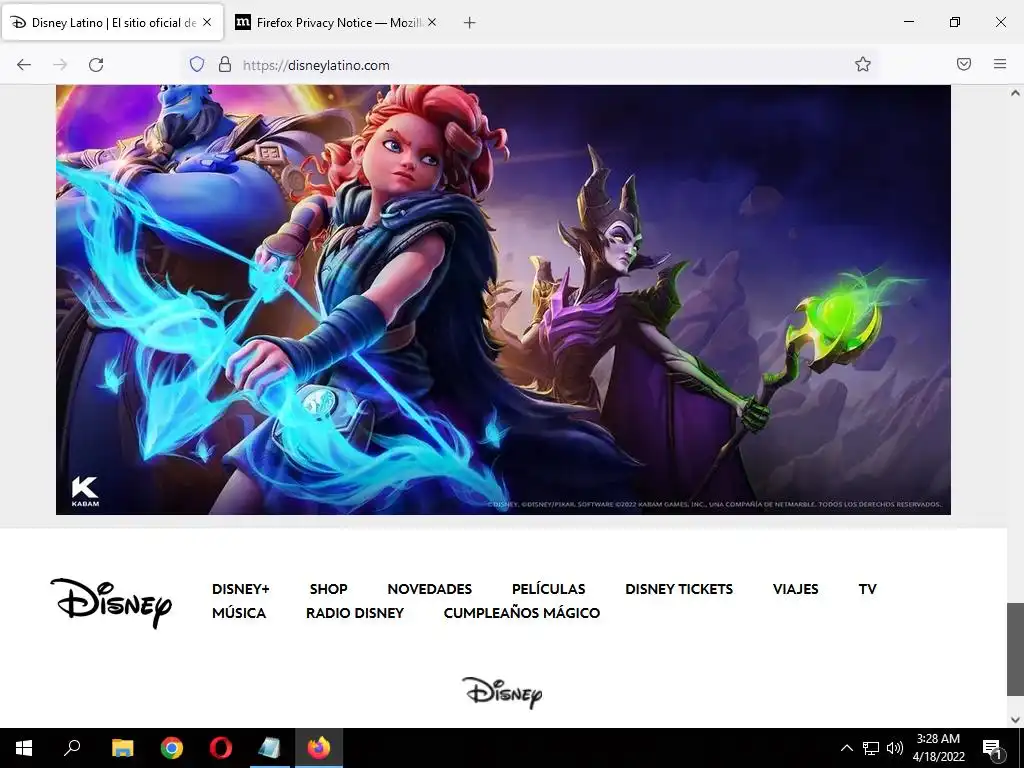The height and width of the screenshot is (768, 1024).
Task: Open the tracking protection shield
Action: click(x=197, y=64)
